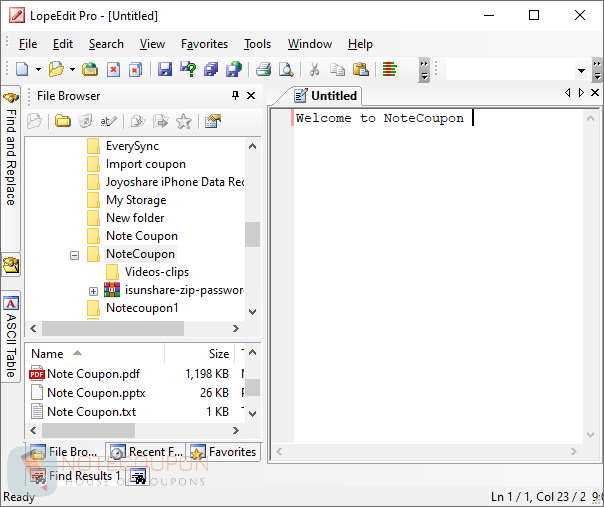Image resolution: width=604 pixels, height=507 pixels.
Task: Switch to the File Browser bottom tab
Action: point(64,452)
